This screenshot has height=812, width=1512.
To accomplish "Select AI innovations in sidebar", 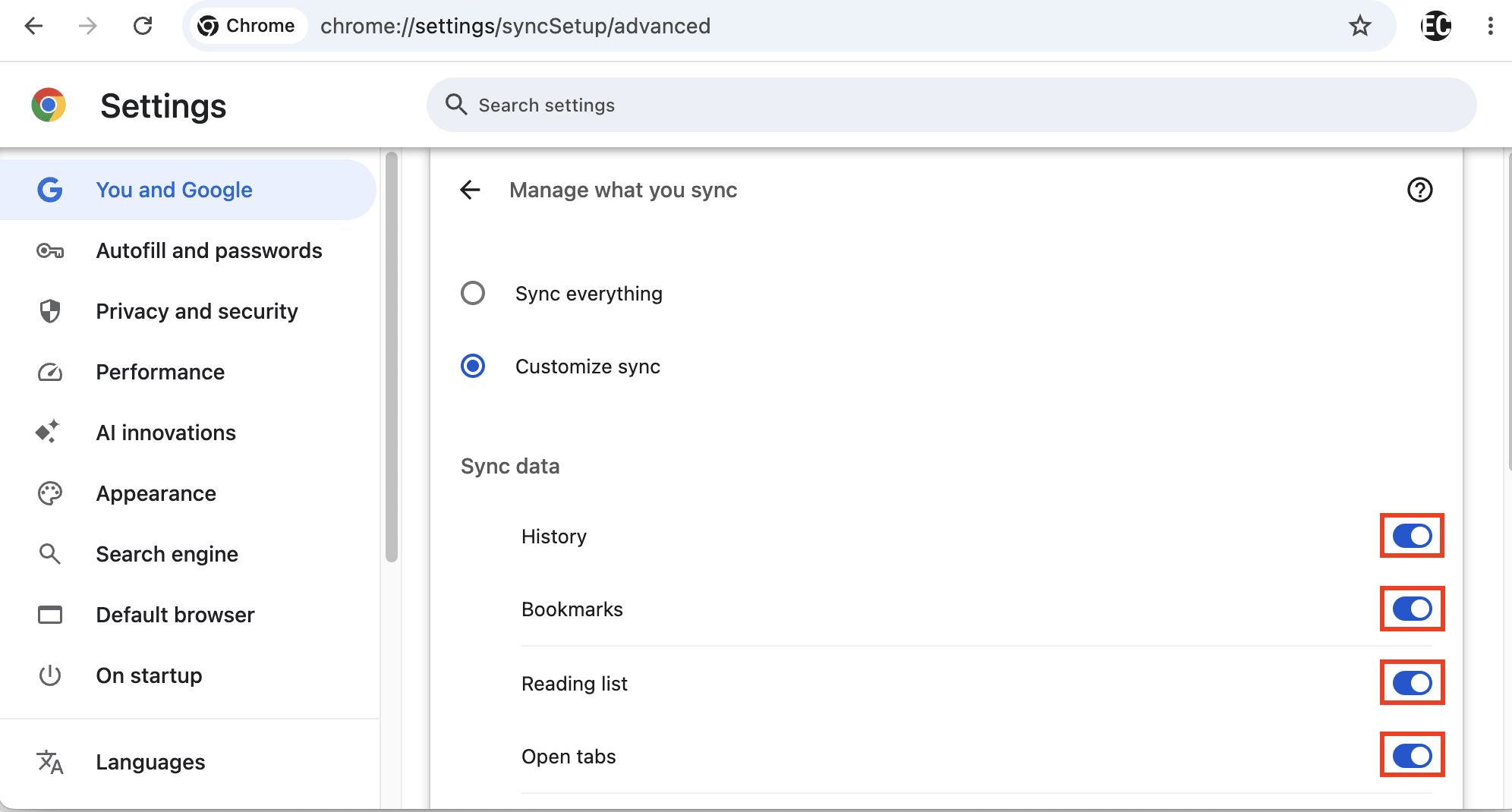I will coord(188,433).
